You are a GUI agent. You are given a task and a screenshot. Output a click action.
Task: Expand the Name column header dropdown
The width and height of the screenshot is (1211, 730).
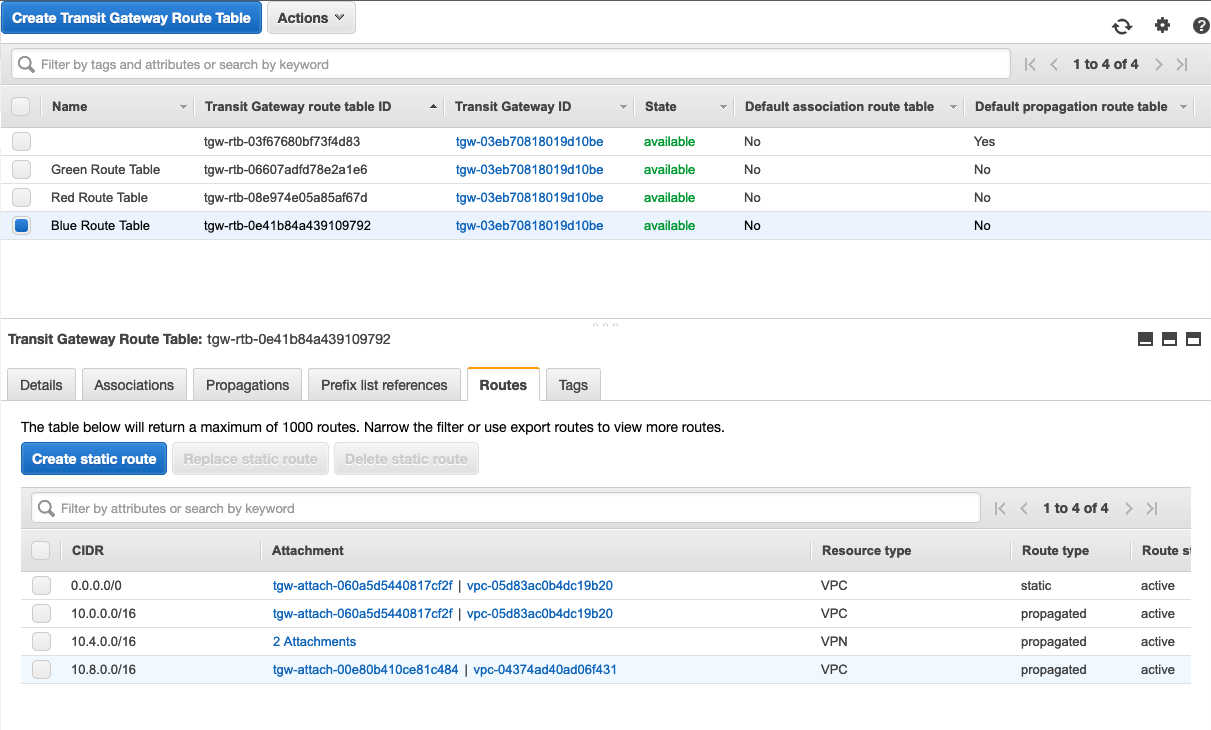click(183, 107)
